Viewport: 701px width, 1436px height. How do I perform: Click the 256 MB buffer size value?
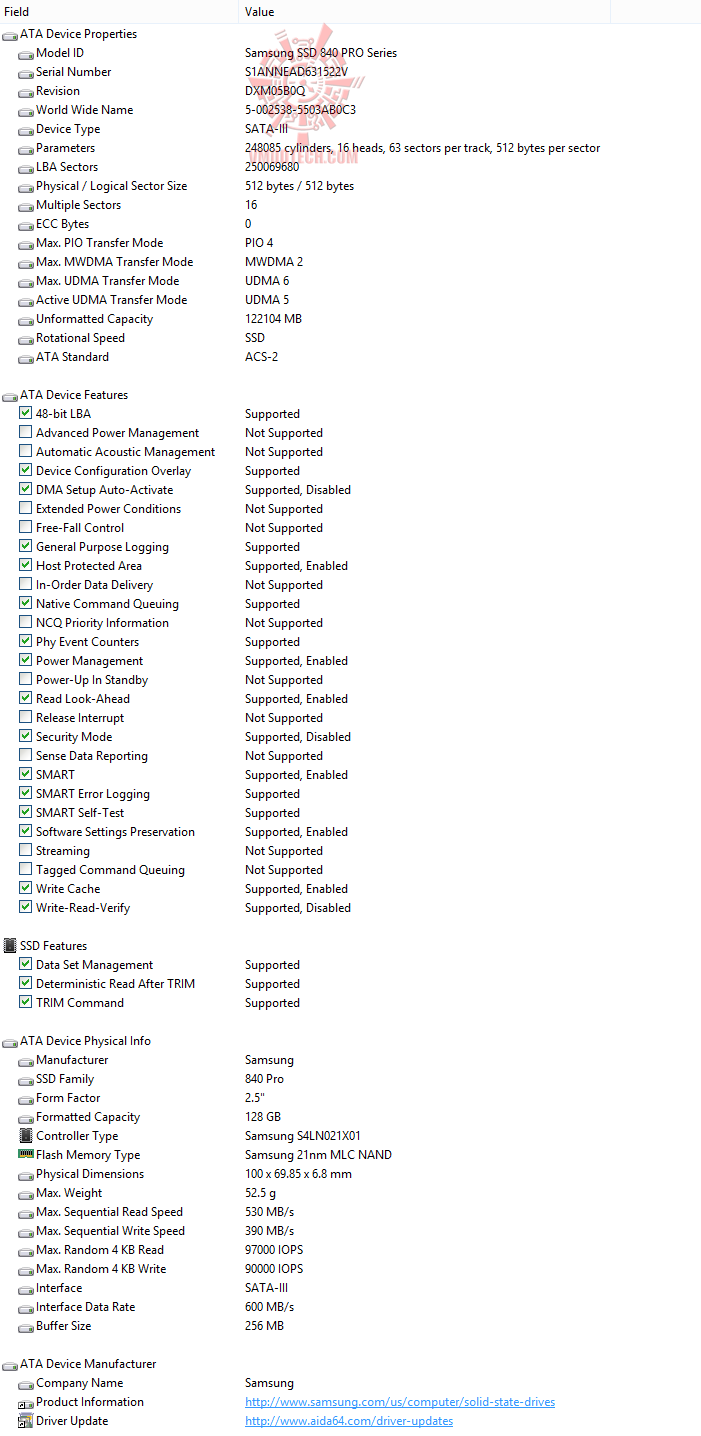click(264, 1326)
